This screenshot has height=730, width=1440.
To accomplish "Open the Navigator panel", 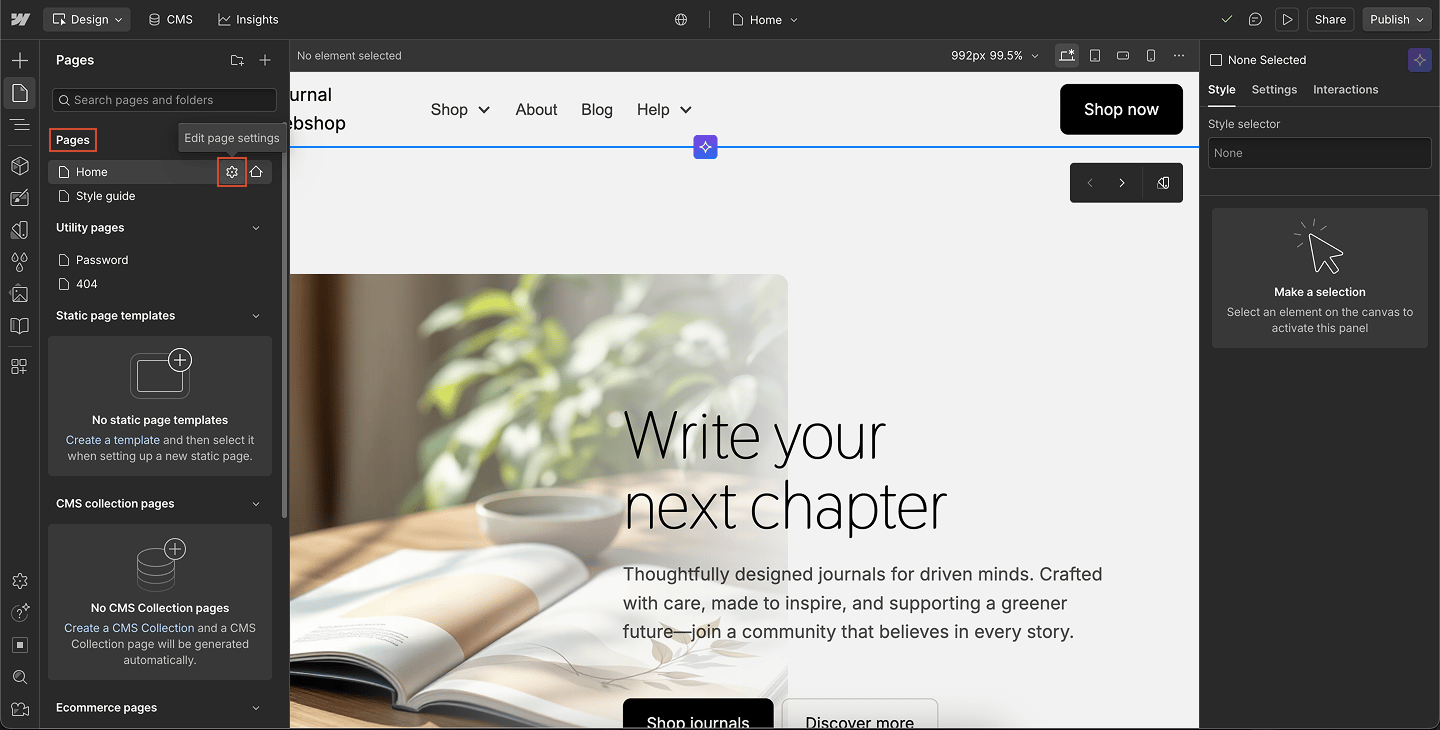I will pos(20,125).
